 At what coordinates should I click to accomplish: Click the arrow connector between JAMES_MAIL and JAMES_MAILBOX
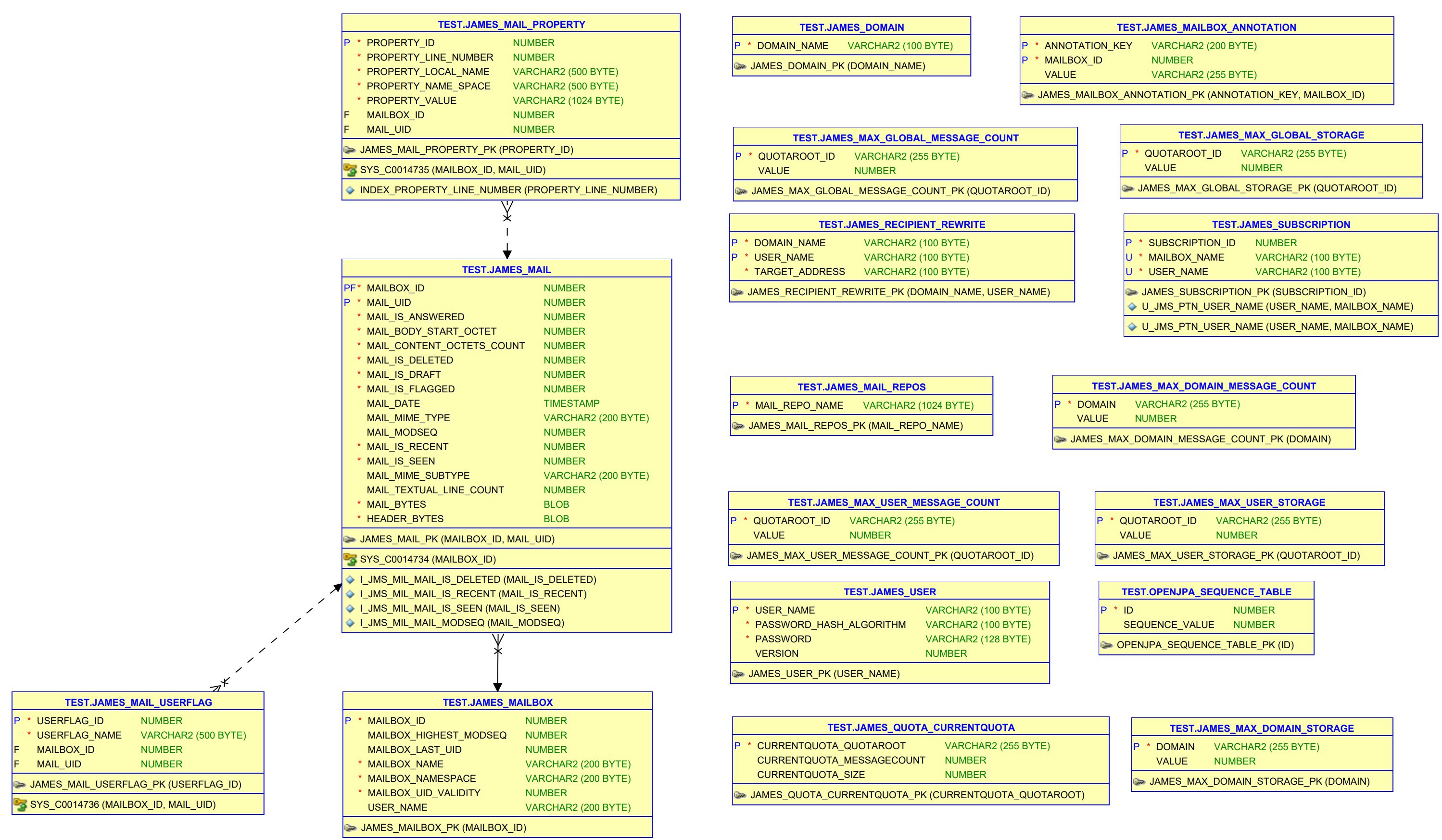pyautogui.click(x=497, y=668)
